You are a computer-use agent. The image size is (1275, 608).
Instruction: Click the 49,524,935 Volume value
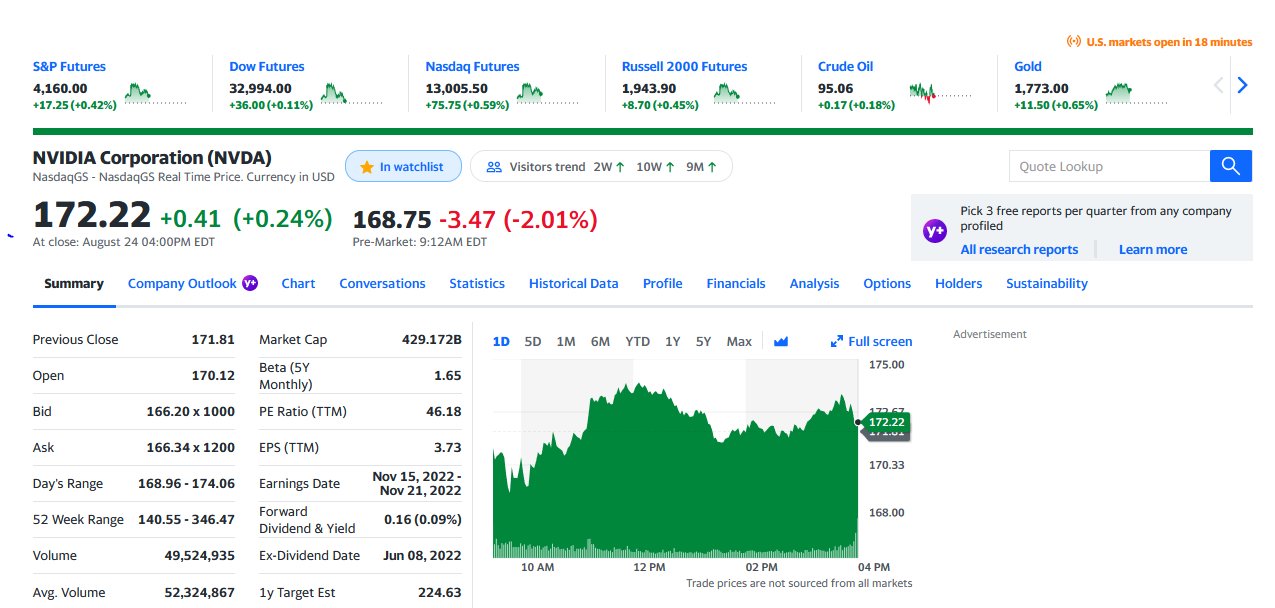(199, 556)
